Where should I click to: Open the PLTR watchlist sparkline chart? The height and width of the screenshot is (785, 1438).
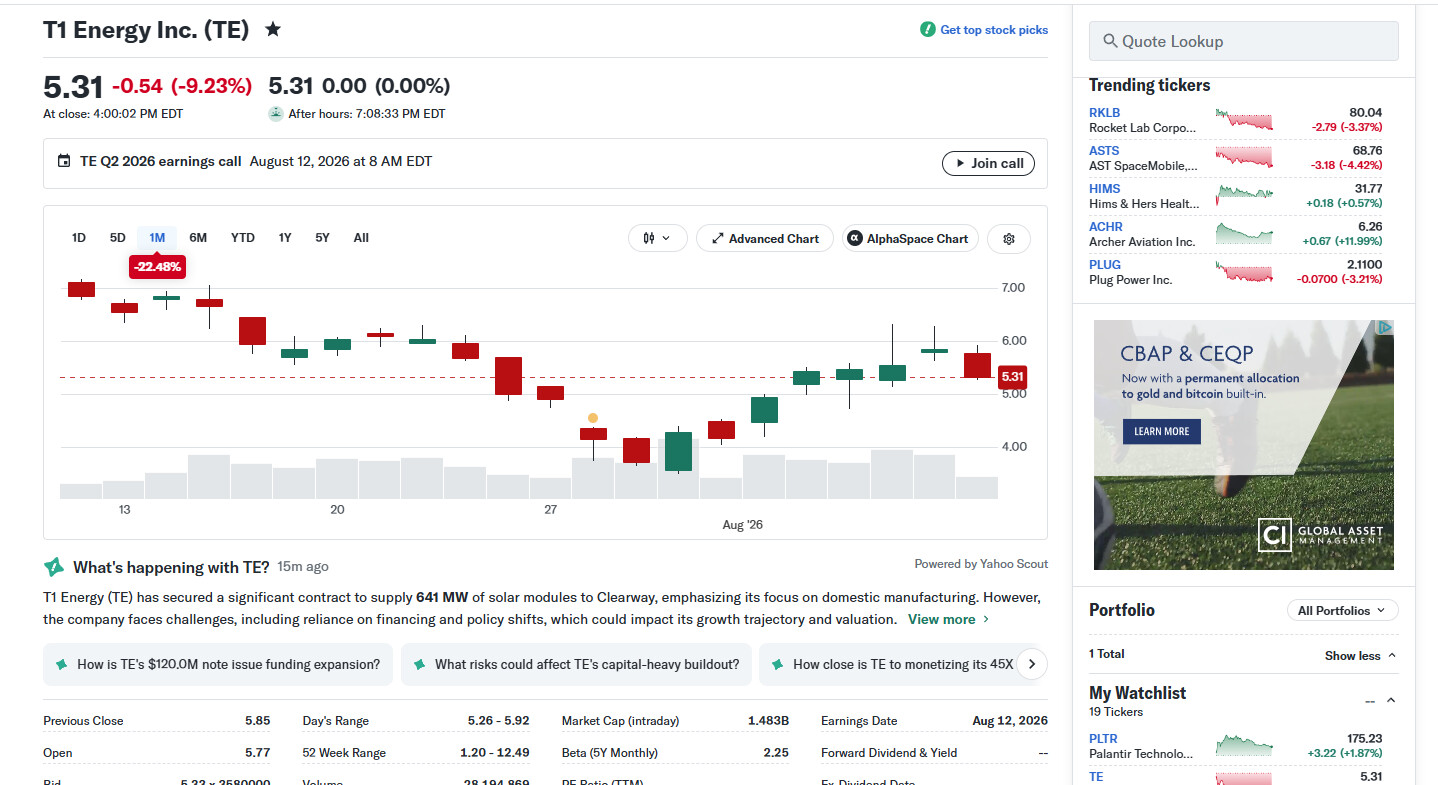pyautogui.click(x=1244, y=746)
